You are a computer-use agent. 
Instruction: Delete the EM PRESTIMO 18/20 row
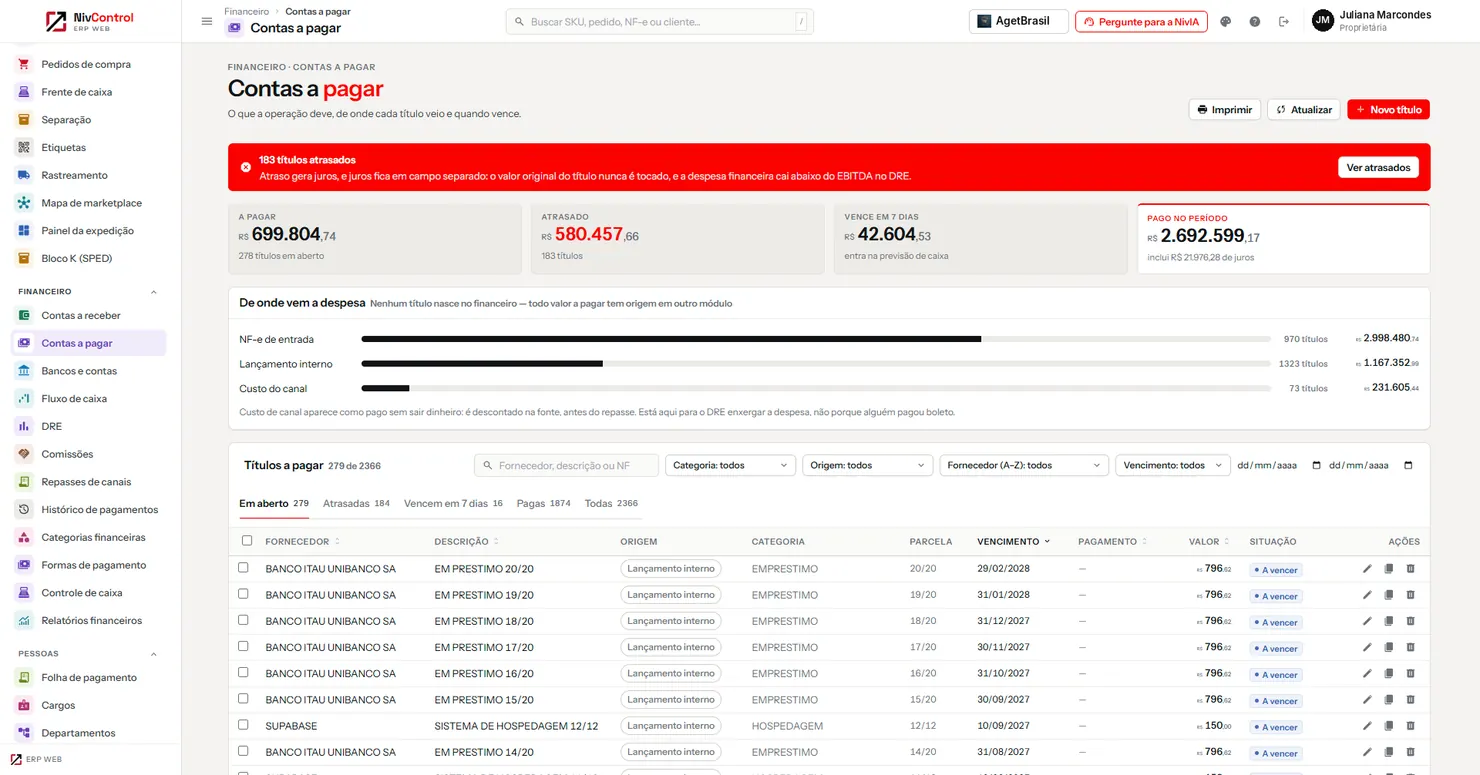tap(1411, 621)
